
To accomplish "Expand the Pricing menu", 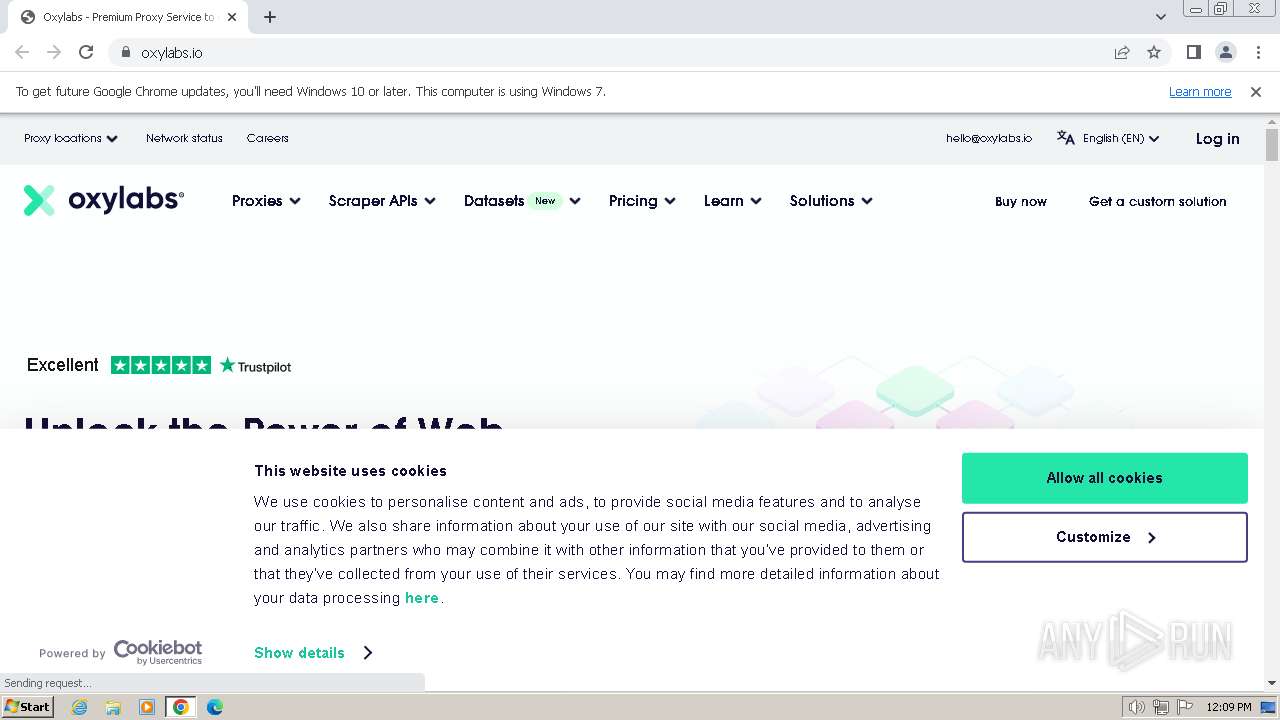I will coord(642,201).
